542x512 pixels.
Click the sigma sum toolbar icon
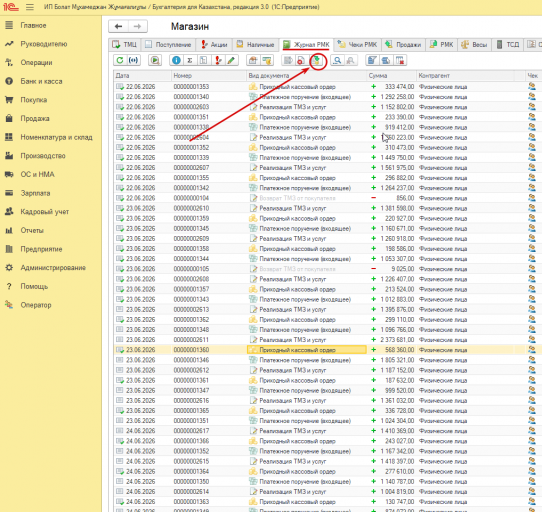click(190, 60)
